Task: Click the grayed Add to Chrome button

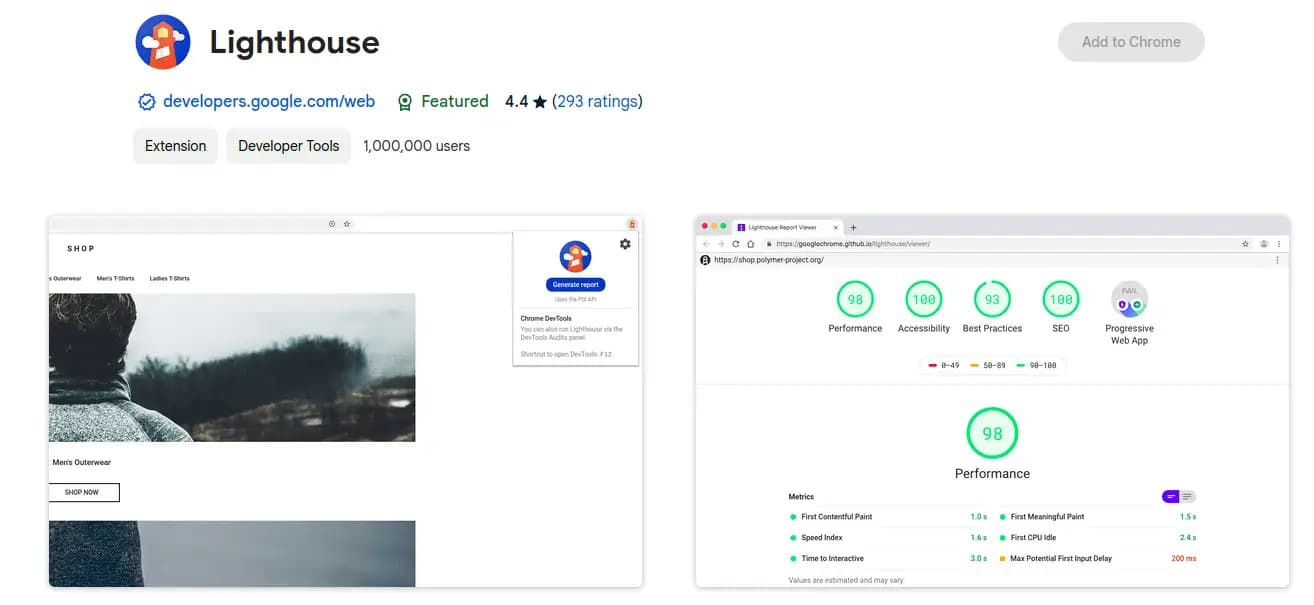Action: pyautogui.click(x=1131, y=42)
